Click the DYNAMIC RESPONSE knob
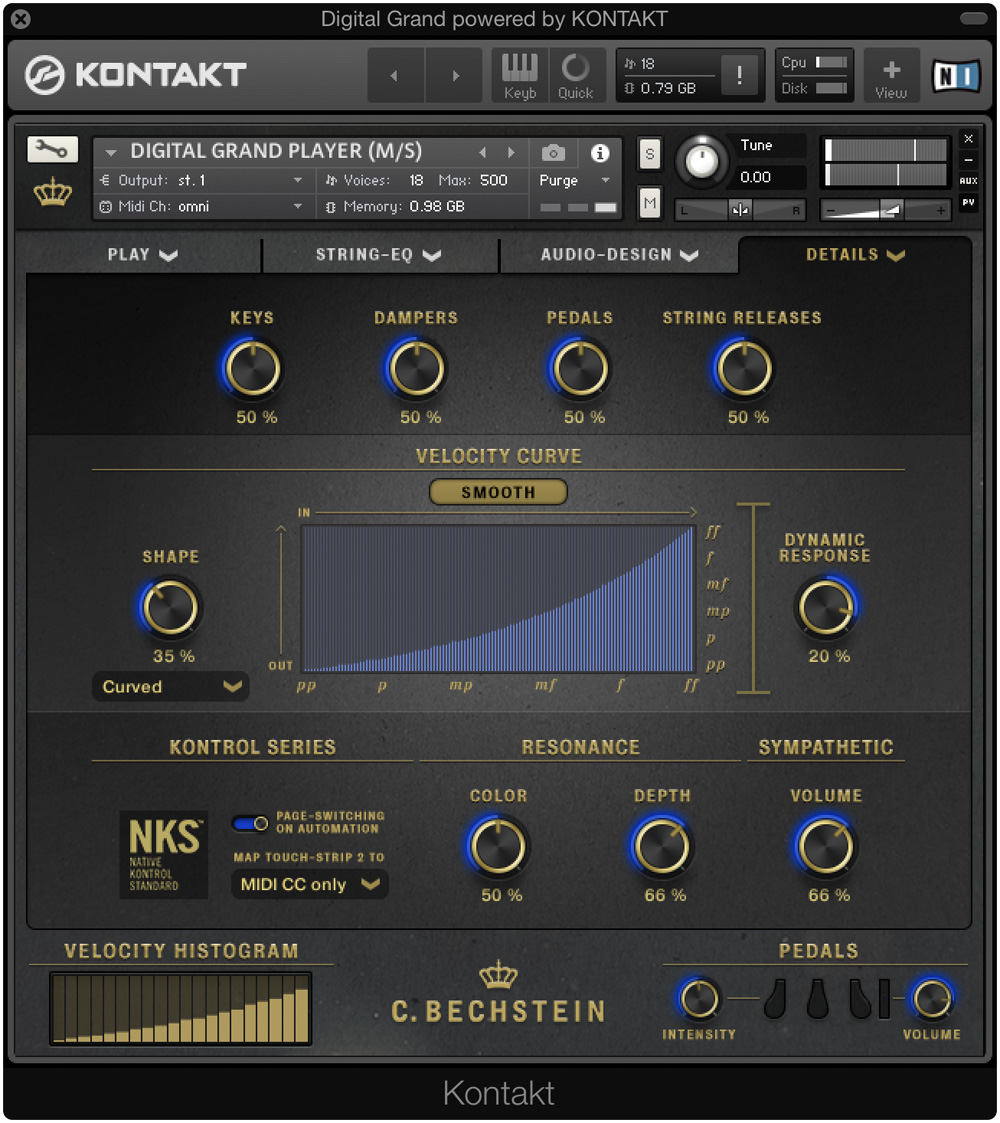The image size is (1000, 1123). (825, 608)
